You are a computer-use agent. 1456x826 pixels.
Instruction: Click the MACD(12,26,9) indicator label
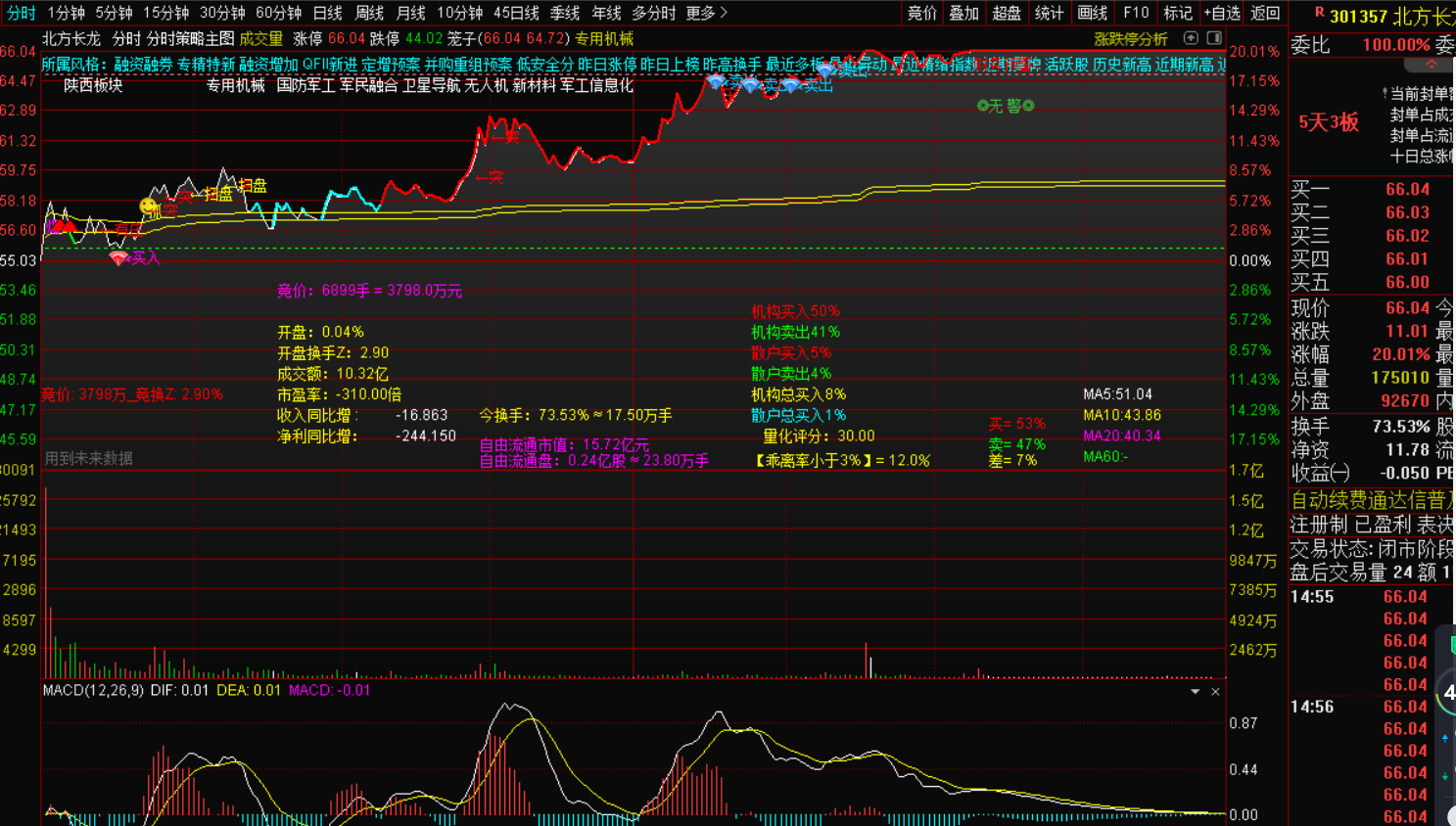93,691
